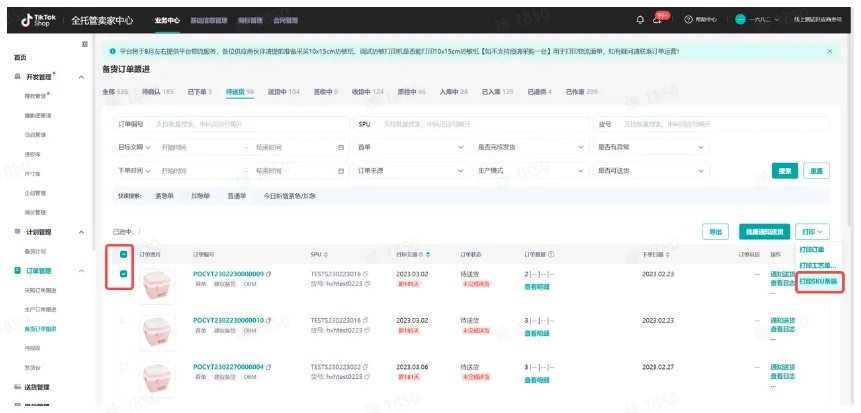Select 今日新增紧急/加急 quick filter
Screen dimensions: 861x413
pos(289,196)
